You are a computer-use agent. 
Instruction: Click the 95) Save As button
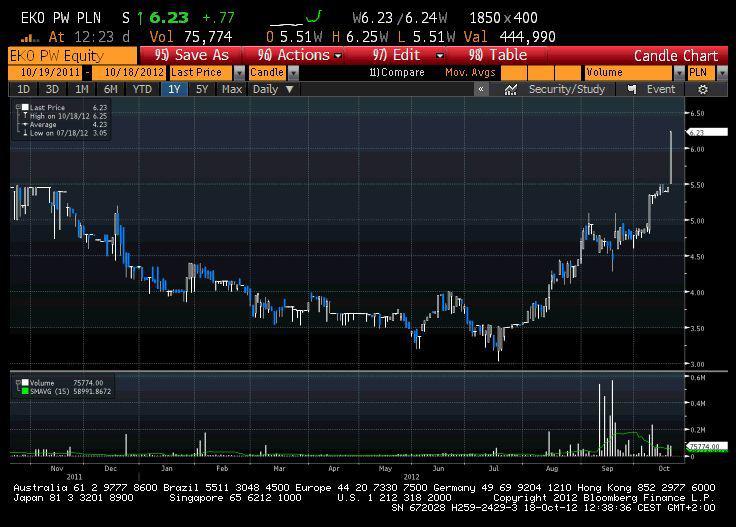point(192,55)
